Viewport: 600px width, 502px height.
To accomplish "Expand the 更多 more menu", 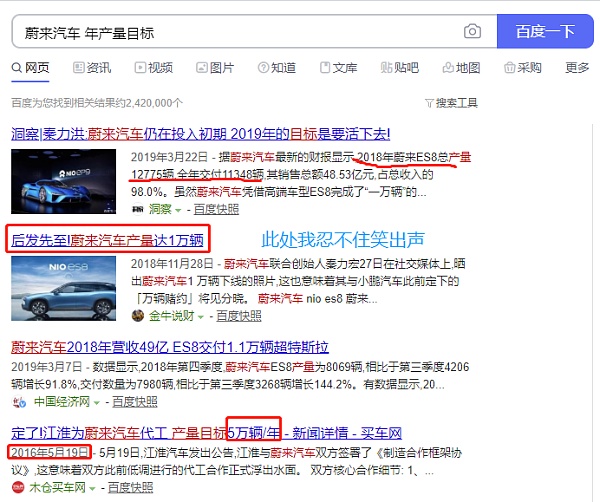I will pyautogui.click(x=577, y=68).
